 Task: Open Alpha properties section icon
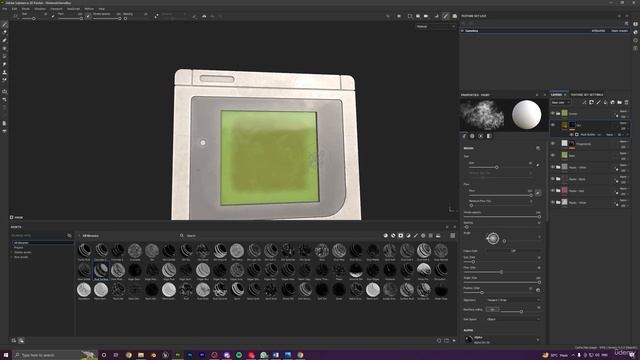[472, 136]
